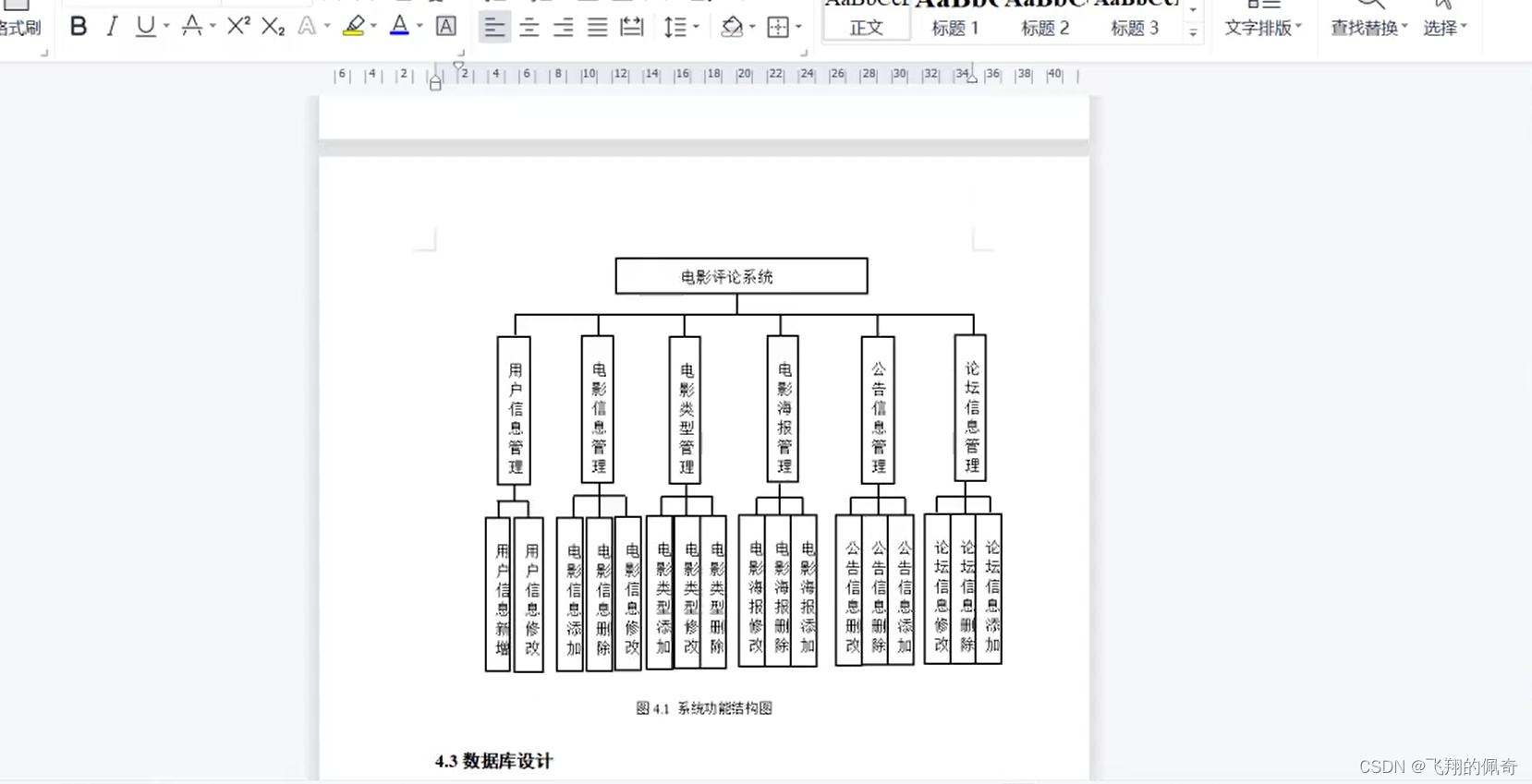Open borders dropdown arrow
Screen dimensions: 1532x784
tap(799, 28)
